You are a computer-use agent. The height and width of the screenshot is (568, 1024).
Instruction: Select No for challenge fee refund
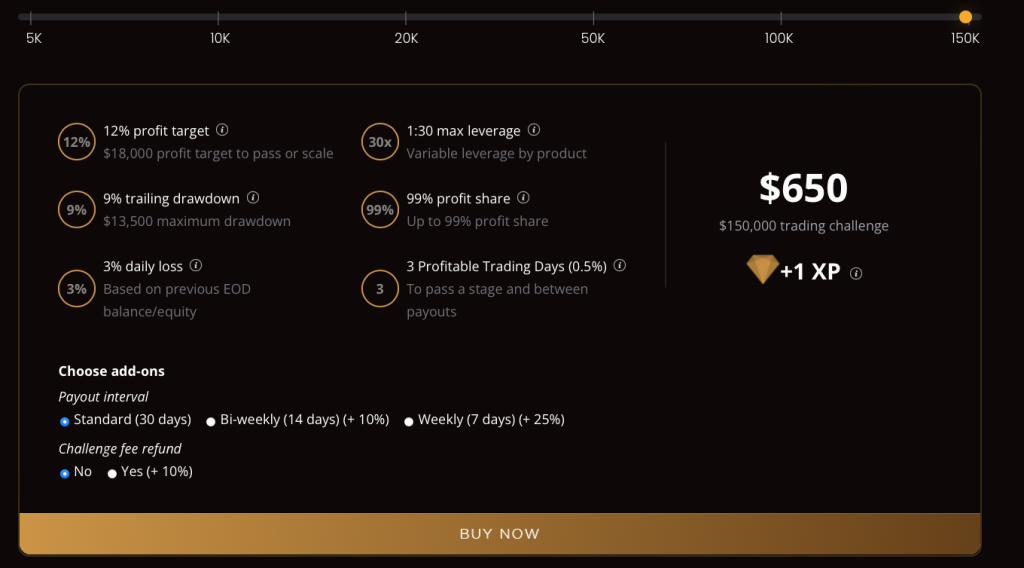[x=65, y=473]
